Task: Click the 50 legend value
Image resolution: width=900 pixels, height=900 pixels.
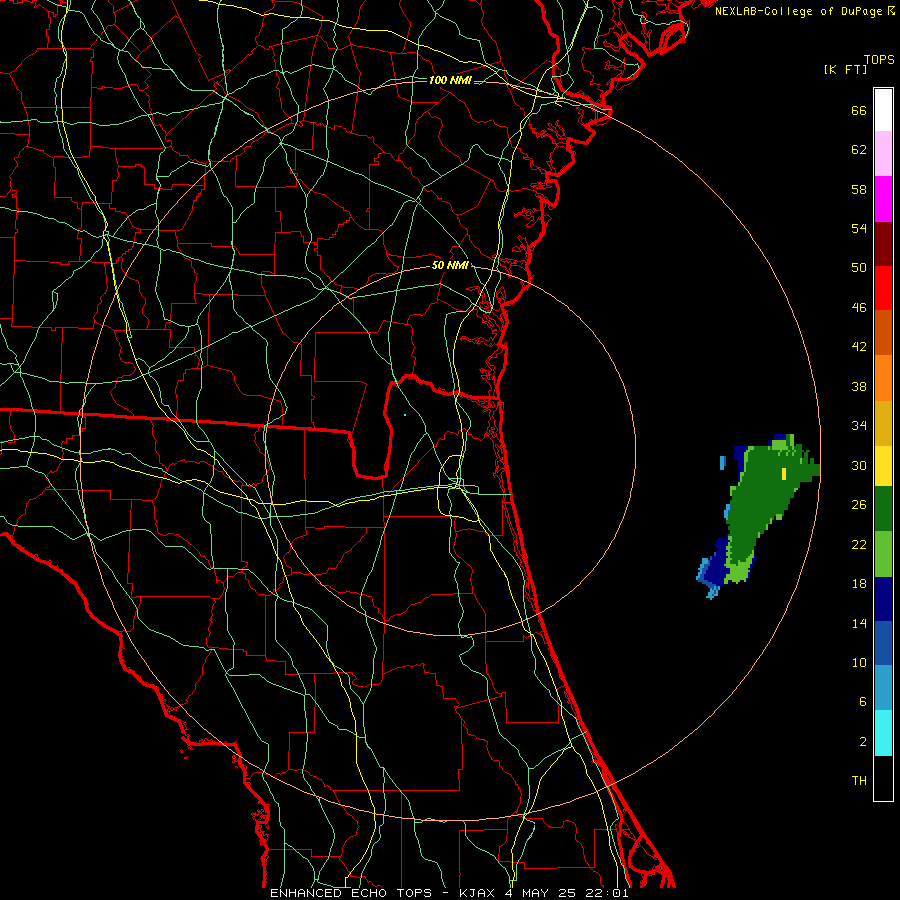Action: (x=859, y=268)
